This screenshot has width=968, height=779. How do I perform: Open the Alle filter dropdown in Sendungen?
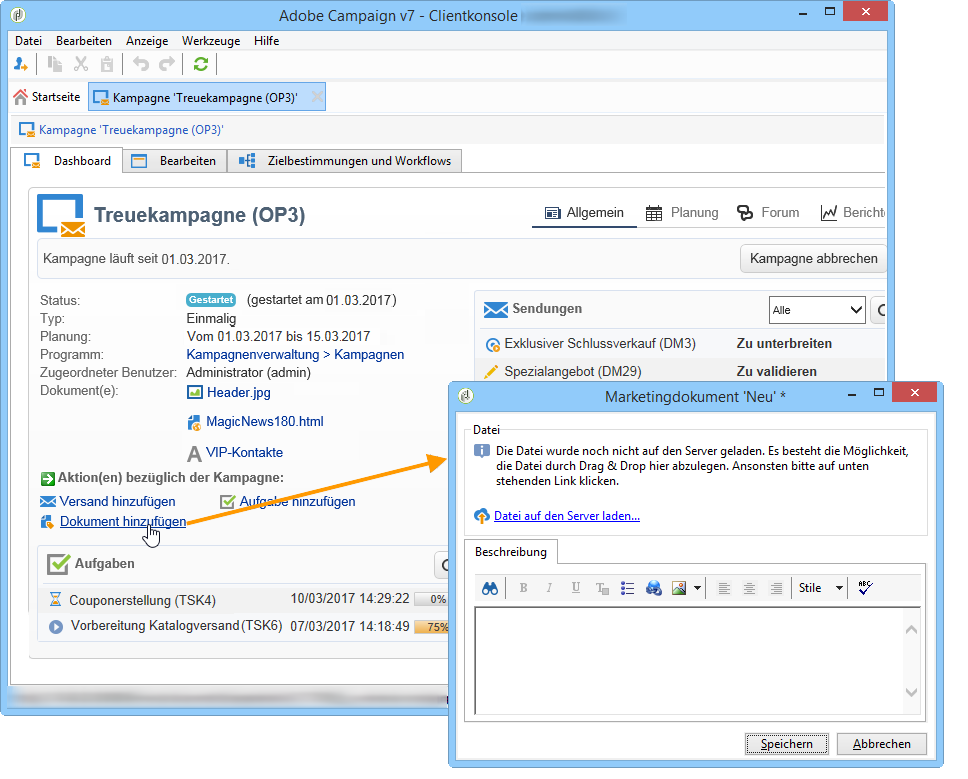tap(817, 310)
